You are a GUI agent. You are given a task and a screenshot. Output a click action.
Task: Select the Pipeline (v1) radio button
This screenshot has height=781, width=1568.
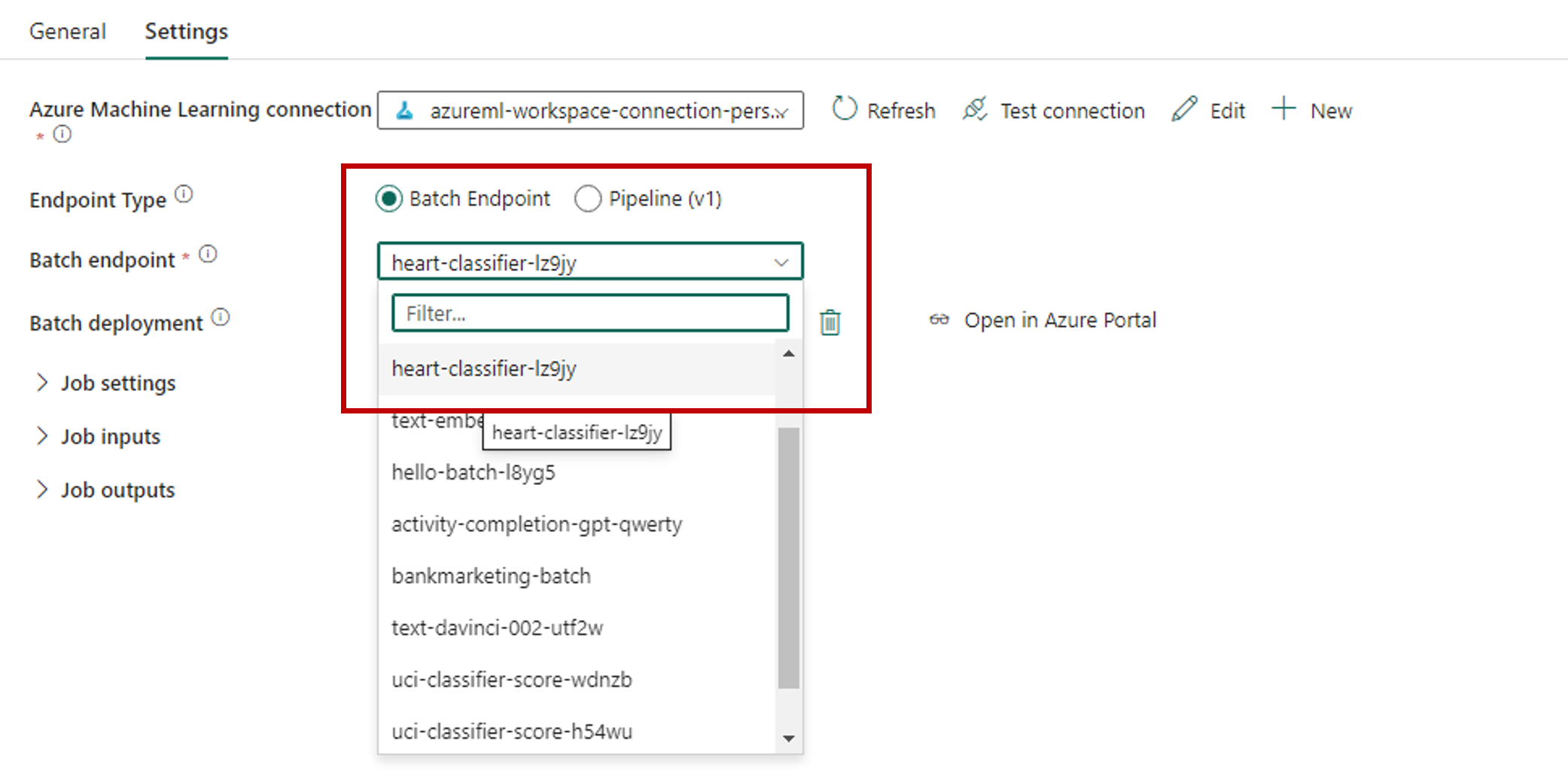pos(588,199)
